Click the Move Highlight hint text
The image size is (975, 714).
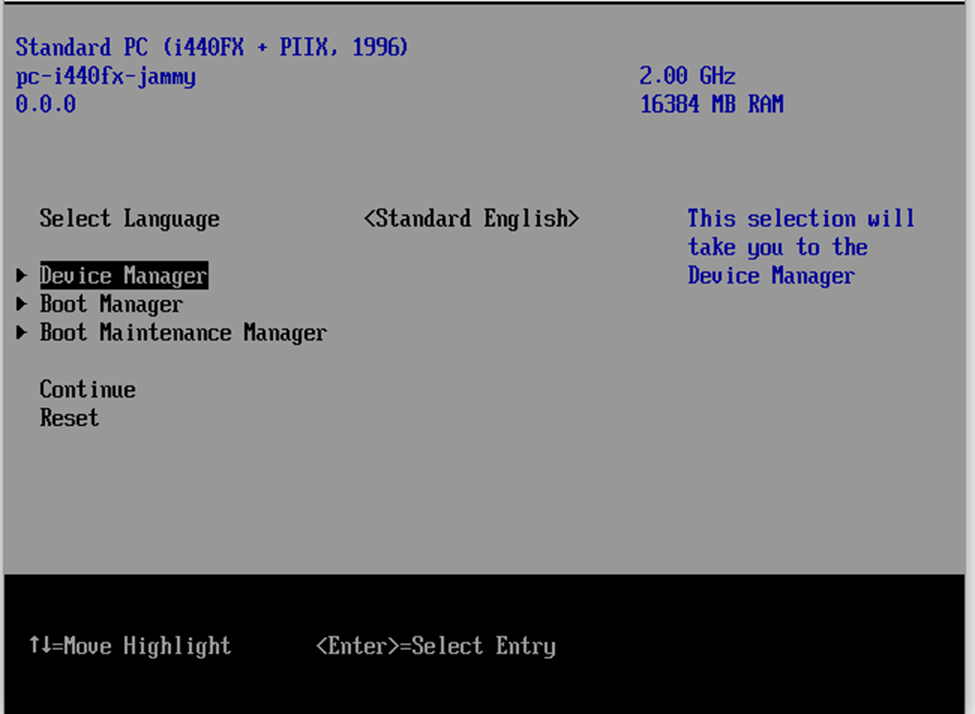click(x=133, y=646)
